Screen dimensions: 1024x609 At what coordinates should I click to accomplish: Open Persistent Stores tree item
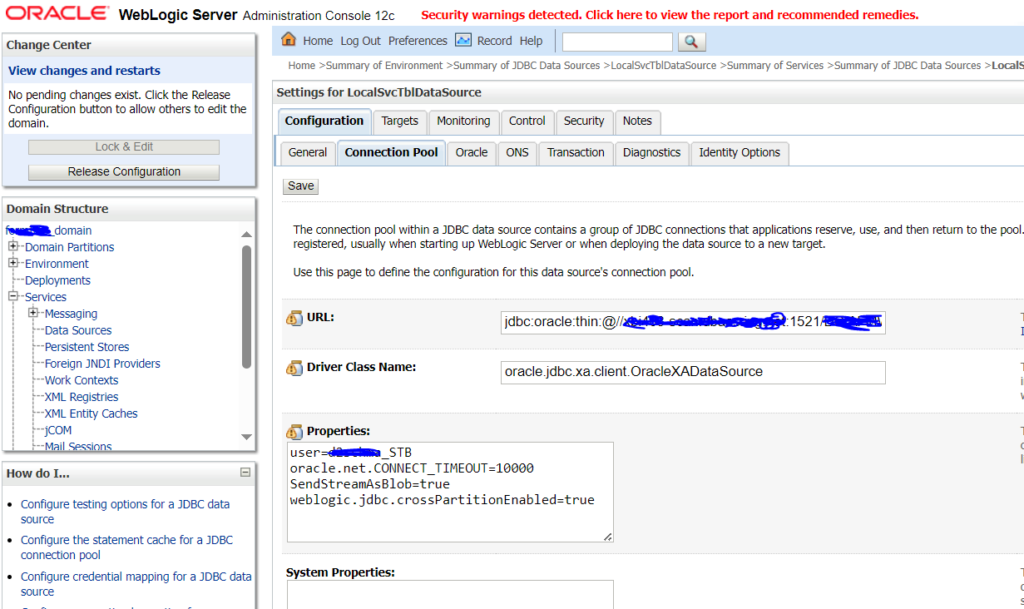tap(87, 347)
